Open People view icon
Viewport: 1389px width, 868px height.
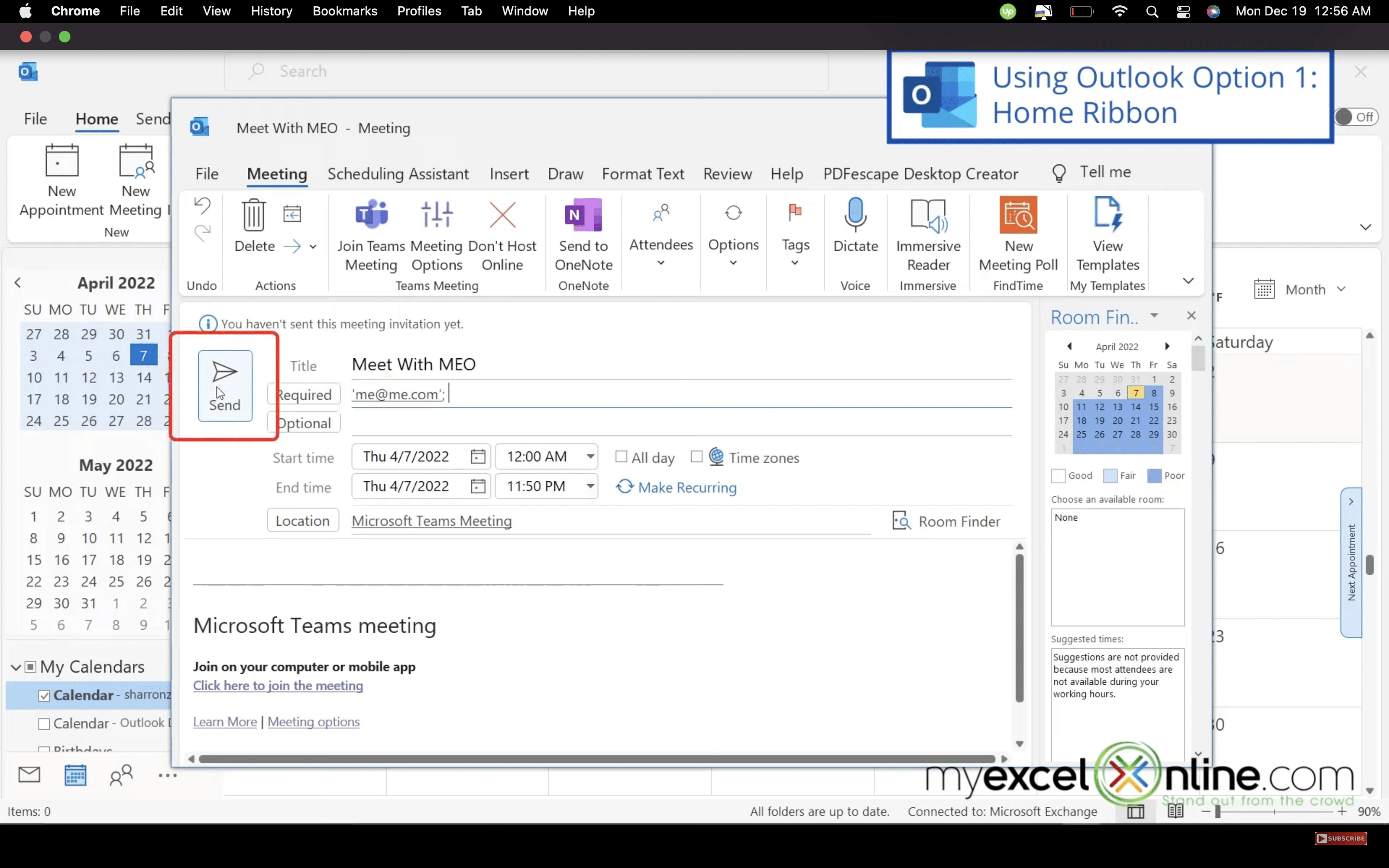tap(121, 775)
